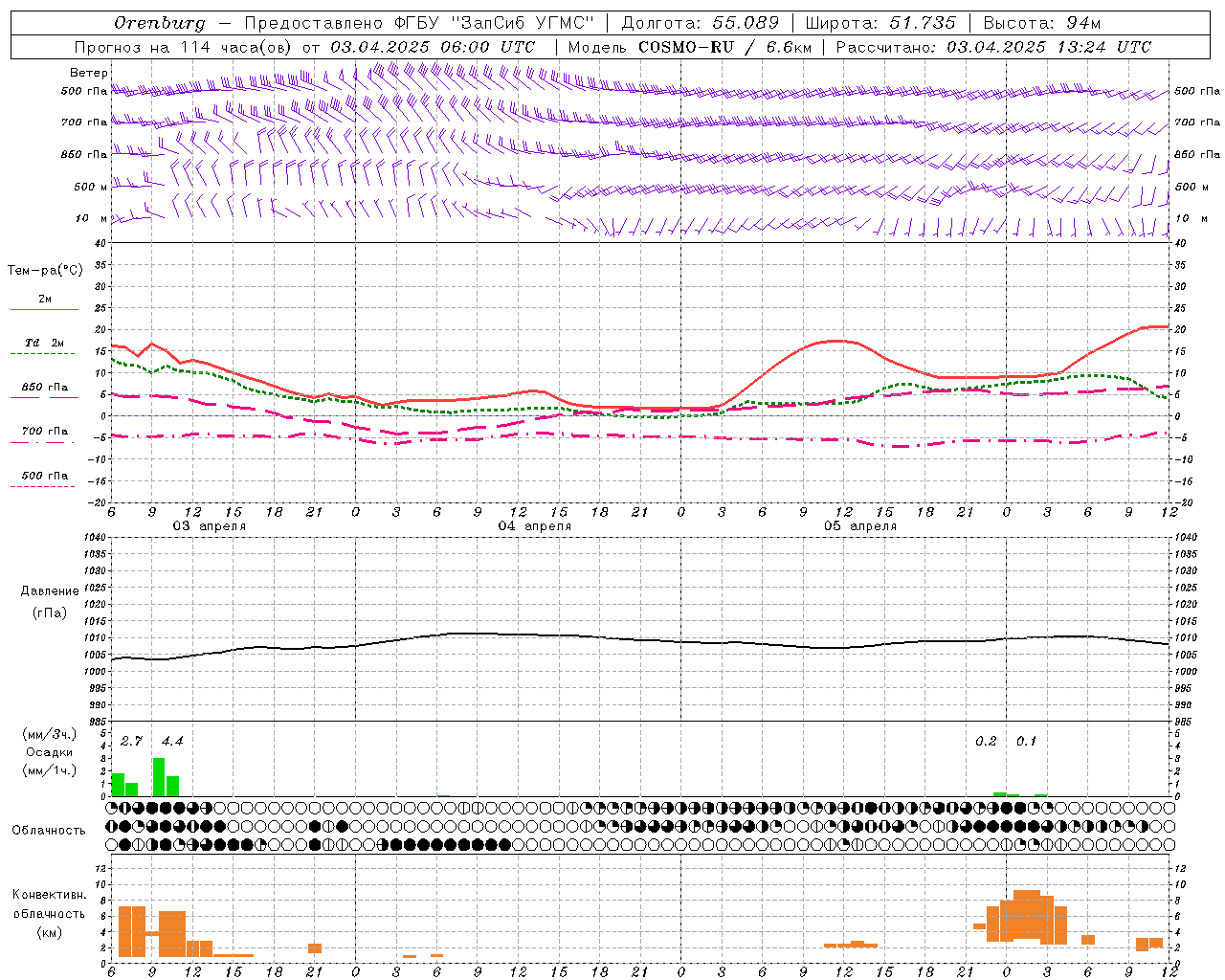The height and width of the screenshot is (980, 1225).
Task: Click the "Orenburg" station title
Action: [x=160, y=23]
